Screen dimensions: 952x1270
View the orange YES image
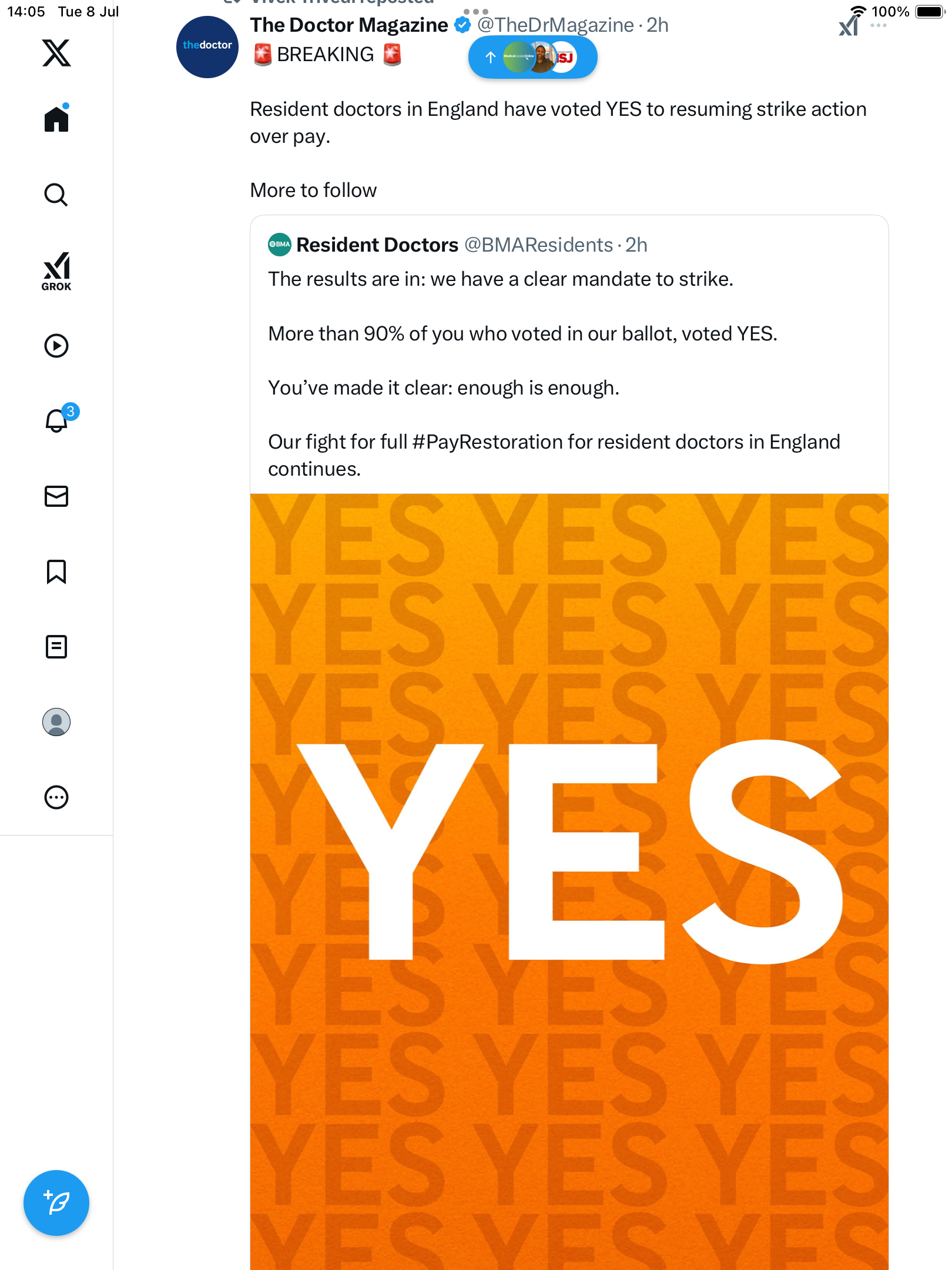click(569, 881)
